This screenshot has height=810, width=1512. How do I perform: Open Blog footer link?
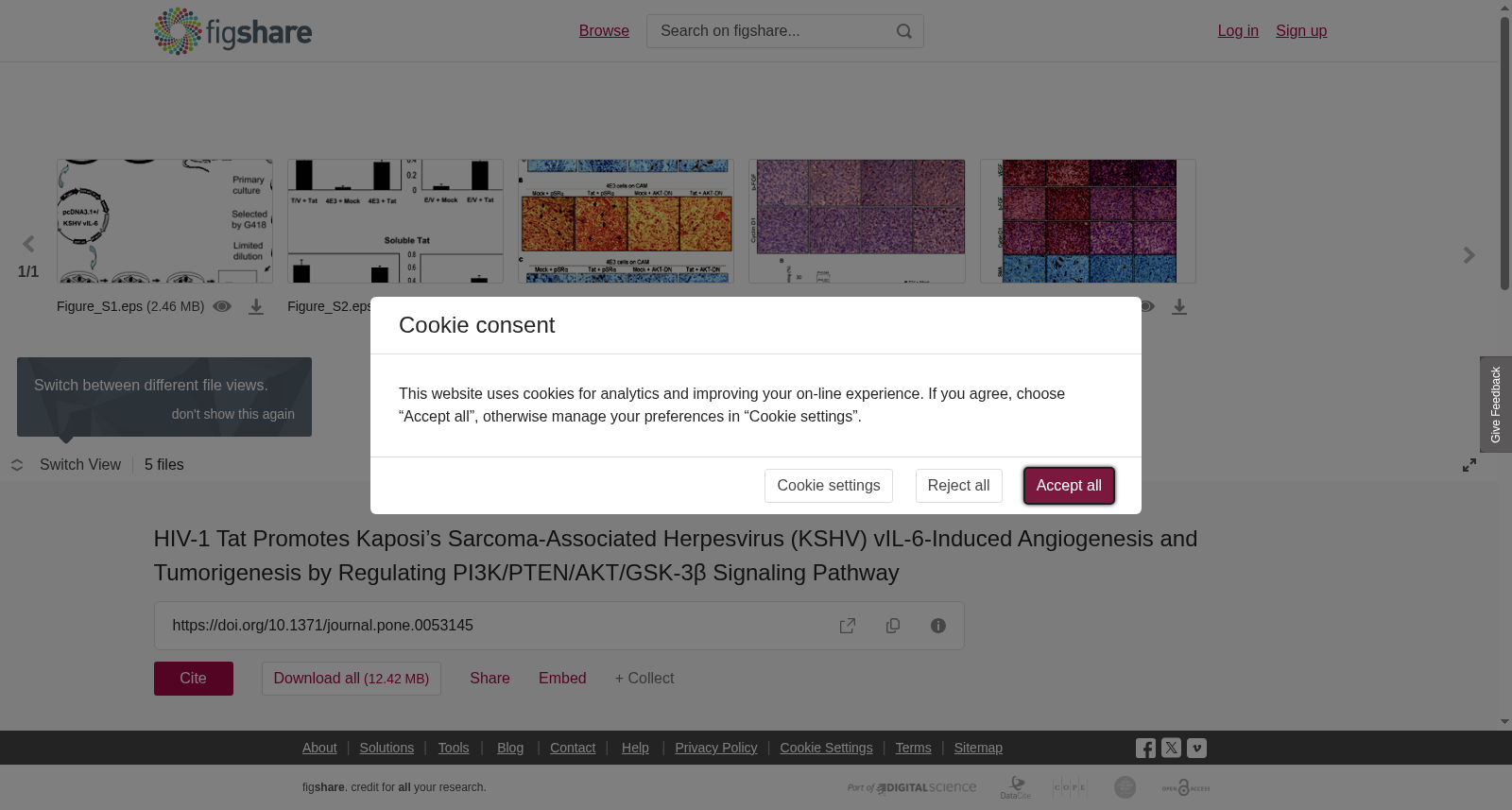(x=510, y=748)
